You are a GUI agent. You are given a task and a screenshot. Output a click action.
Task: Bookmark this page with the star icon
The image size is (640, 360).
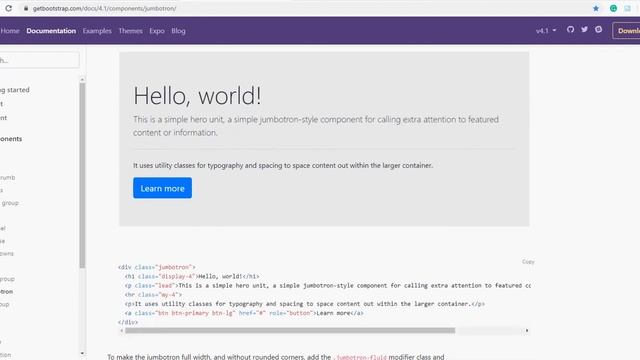(x=596, y=8)
